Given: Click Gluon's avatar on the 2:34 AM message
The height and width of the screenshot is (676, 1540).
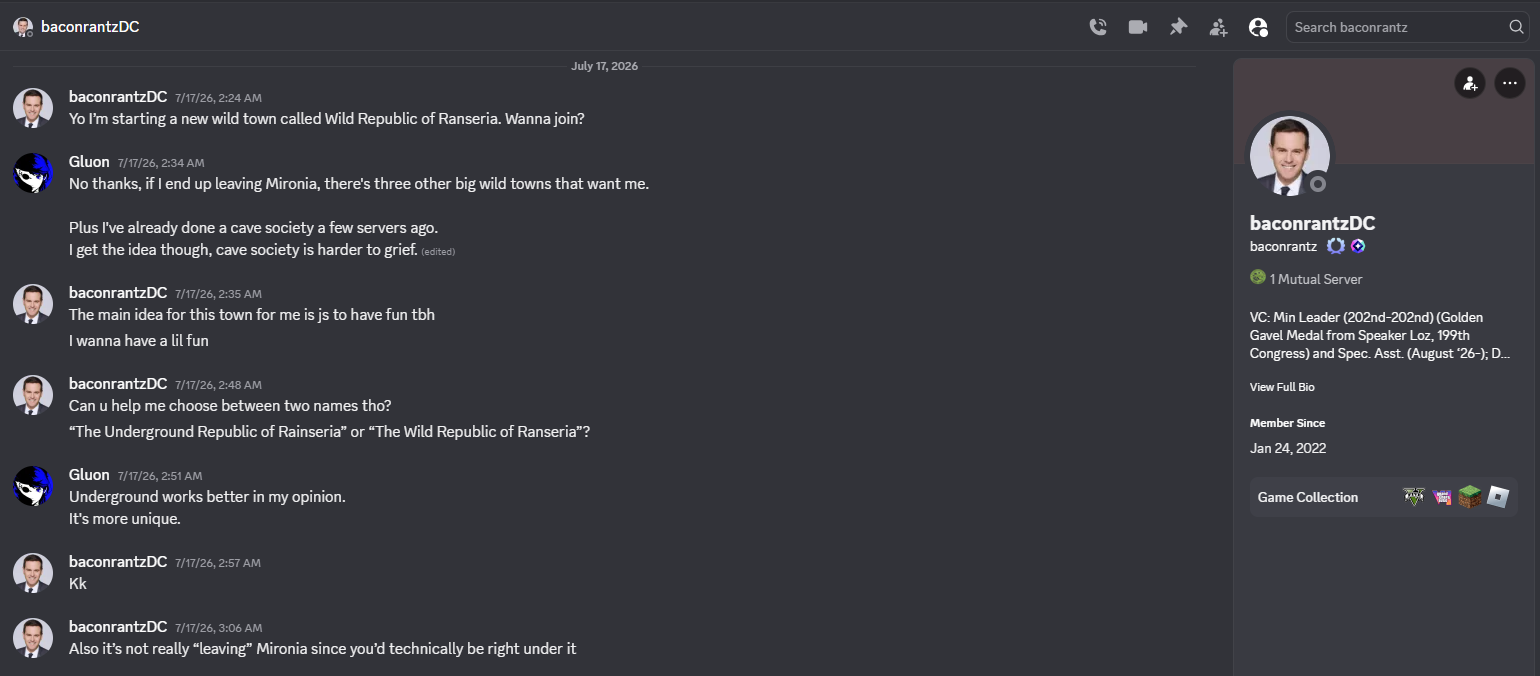Looking at the screenshot, I should tap(33, 173).
